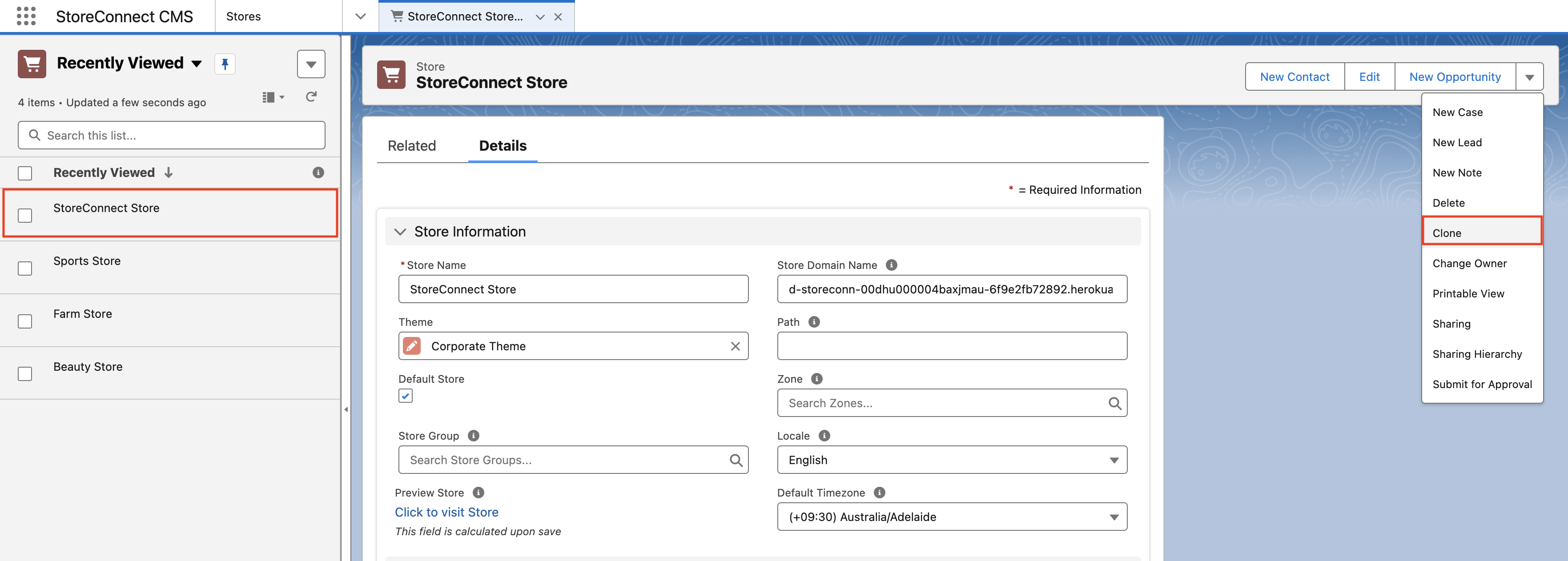Viewport: 1568px width, 561px height.
Task: Click the Edit button
Action: [x=1370, y=76]
